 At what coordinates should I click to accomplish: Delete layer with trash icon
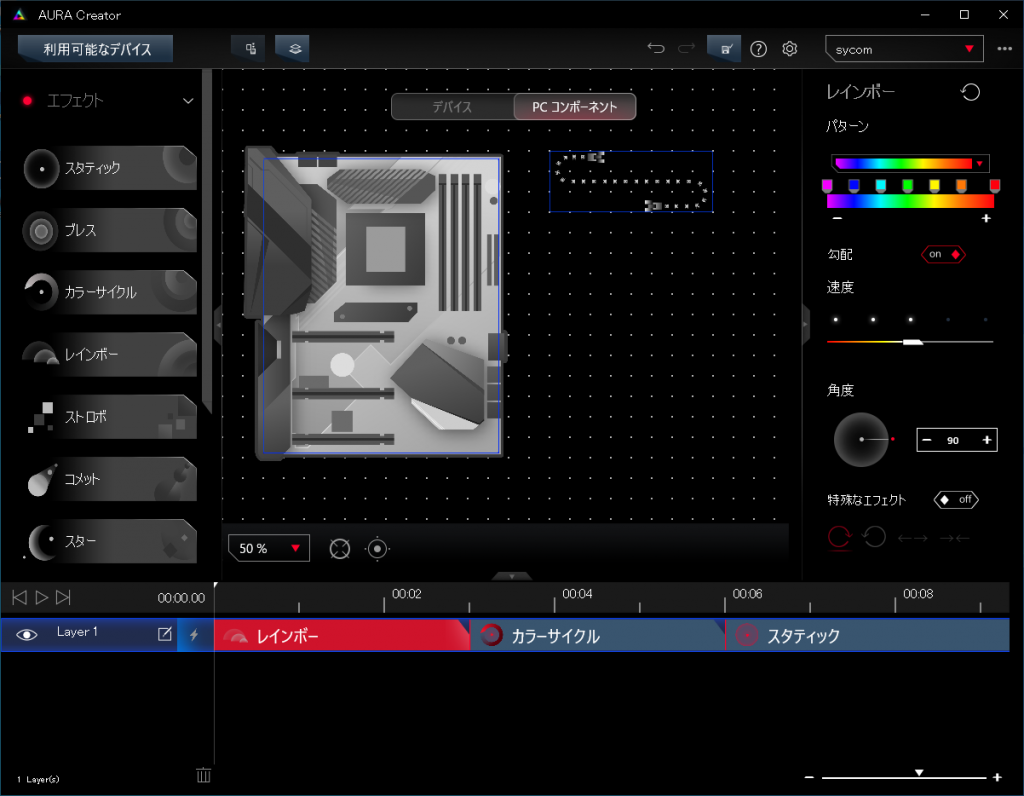pyautogui.click(x=204, y=775)
